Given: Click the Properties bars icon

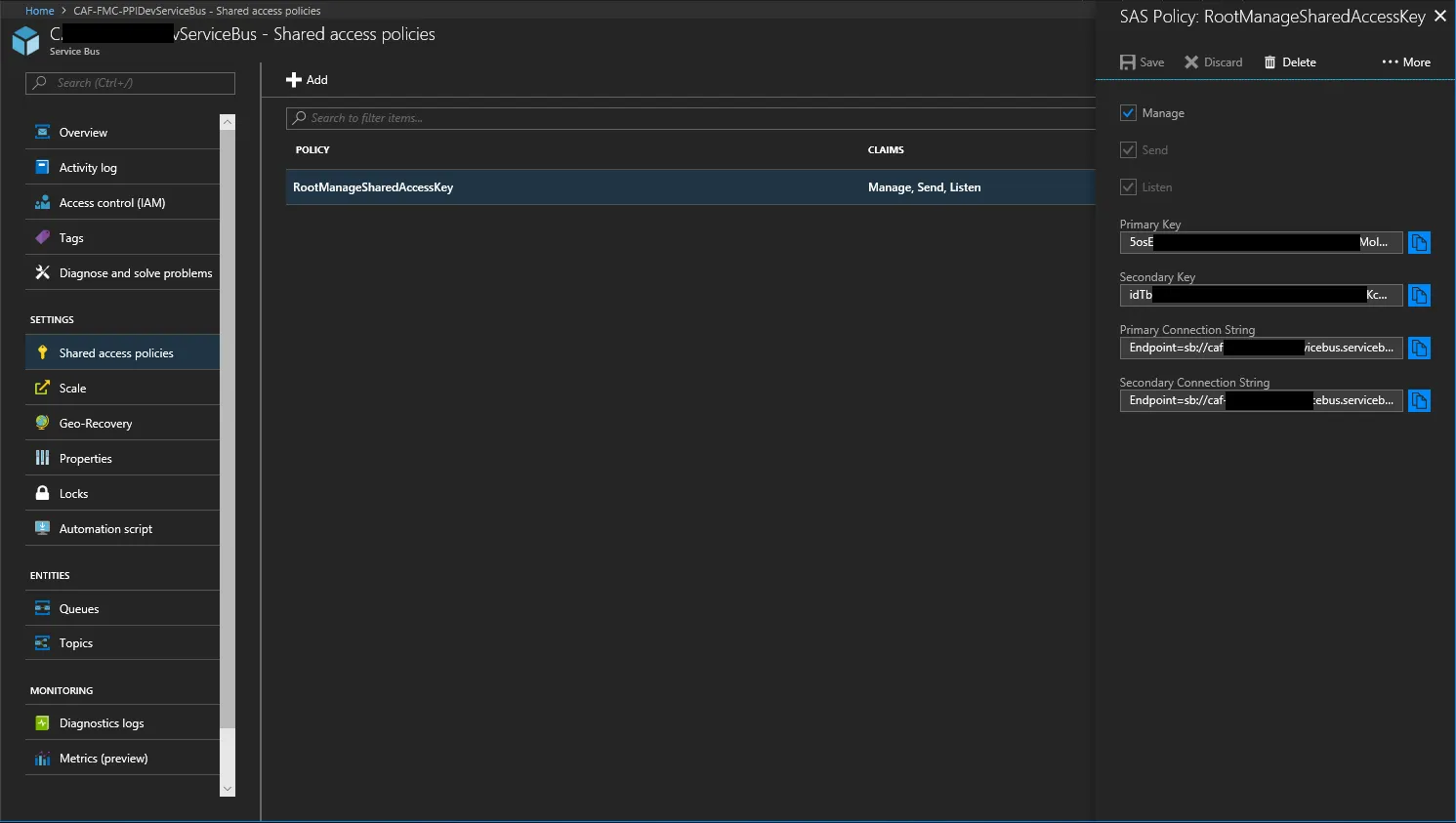Looking at the screenshot, I should coord(42,458).
